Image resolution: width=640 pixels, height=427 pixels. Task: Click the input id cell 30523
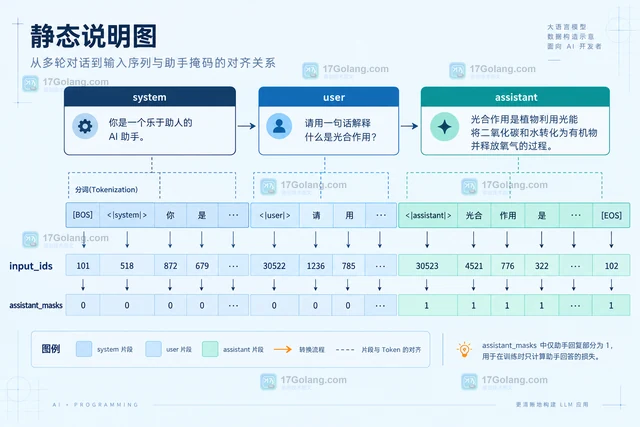coord(427,266)
